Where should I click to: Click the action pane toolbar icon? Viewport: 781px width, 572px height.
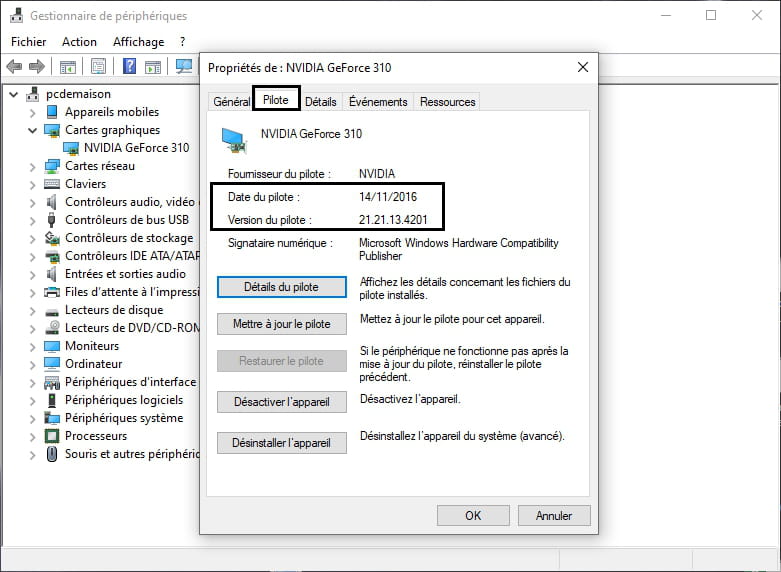point(153,66)
